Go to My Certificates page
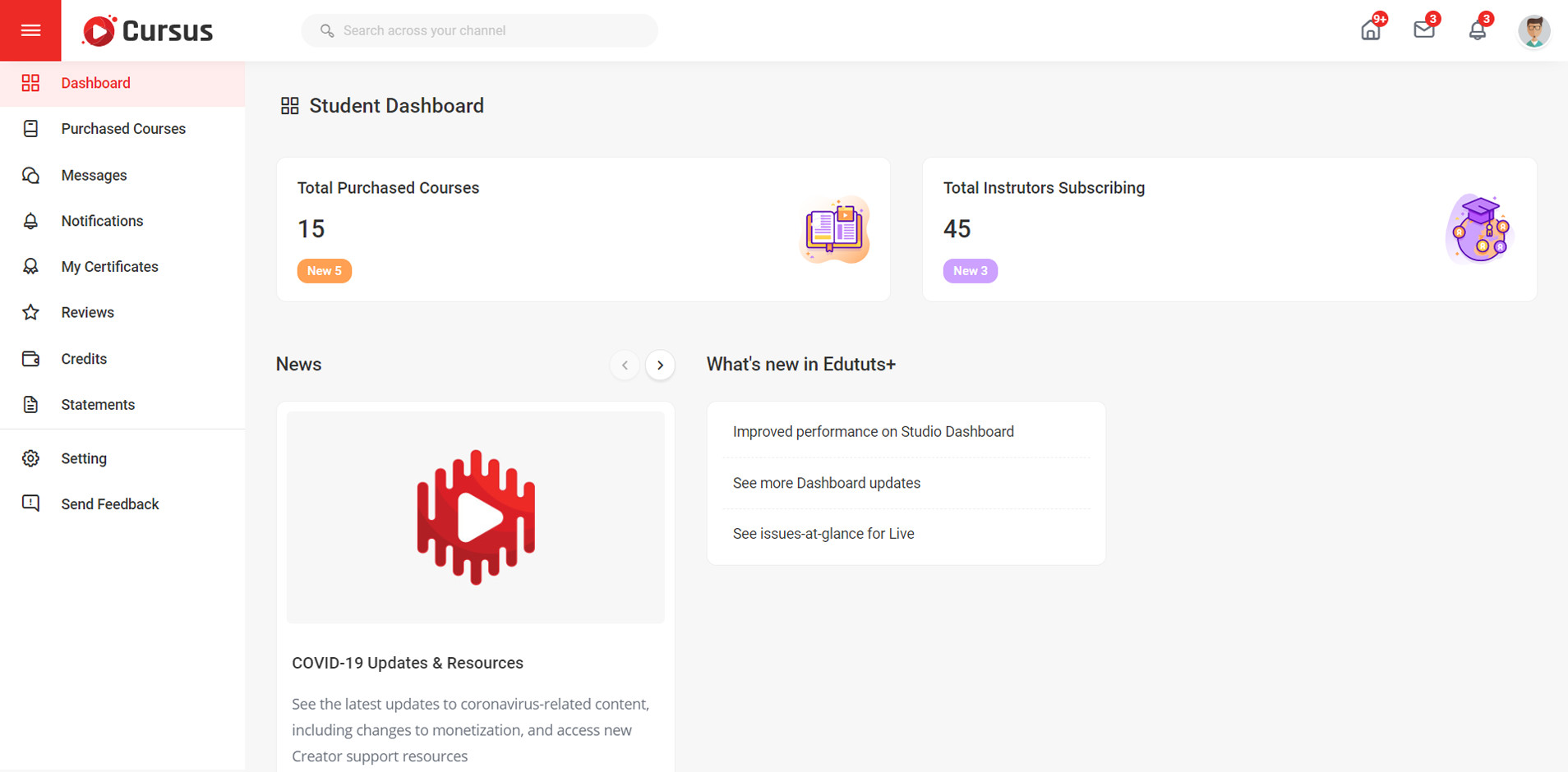The height and width of the screenshot is (772, 1568). (109, 267)
